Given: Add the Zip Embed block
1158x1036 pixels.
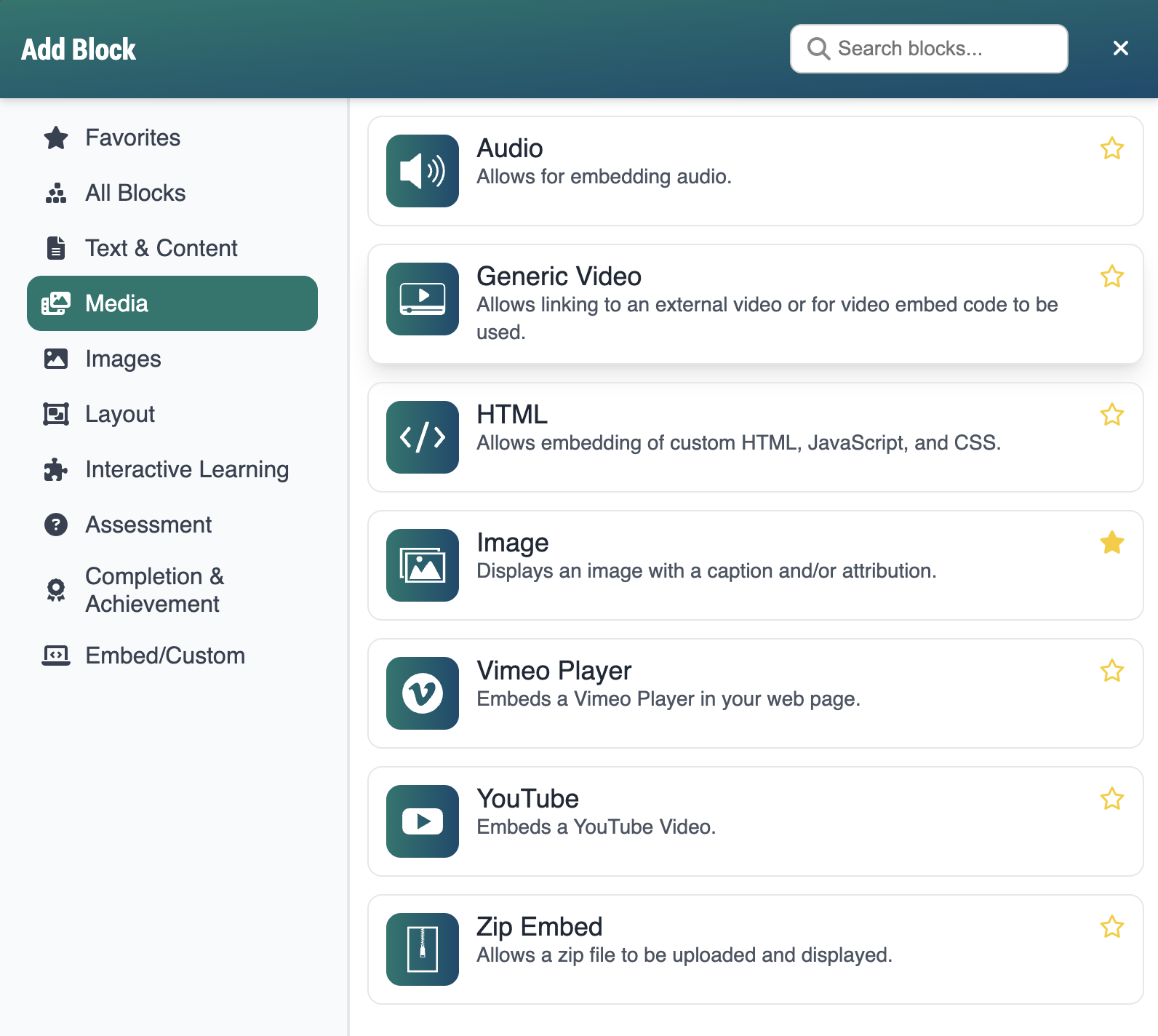Looking at the screenshot, I should (x=756, y=949).
